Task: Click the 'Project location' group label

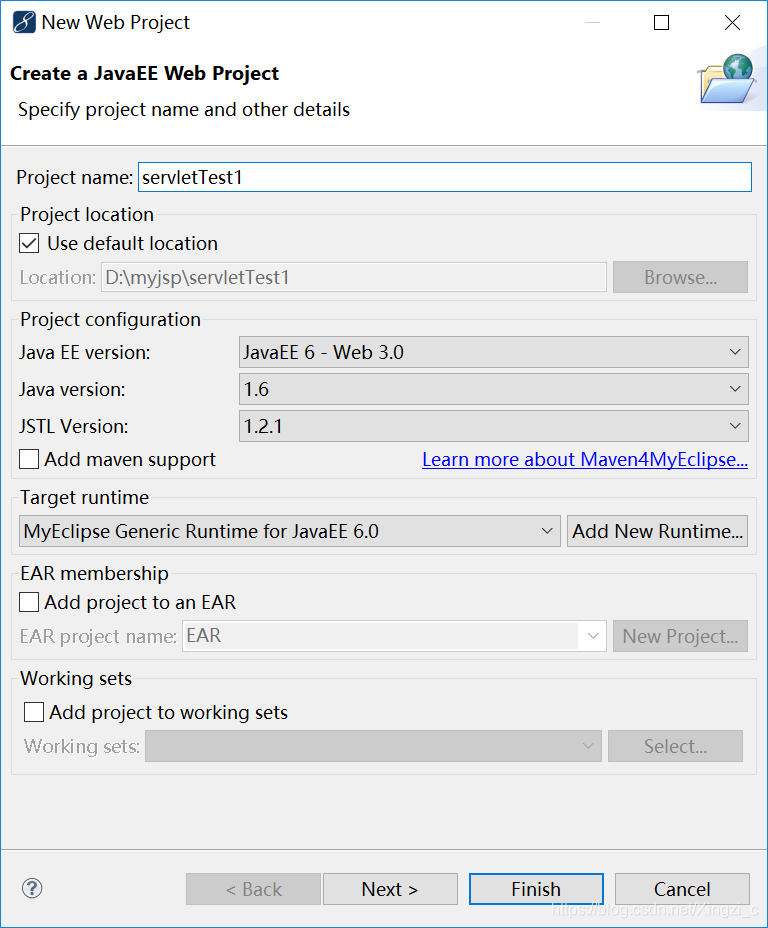Action: (87, 214)
